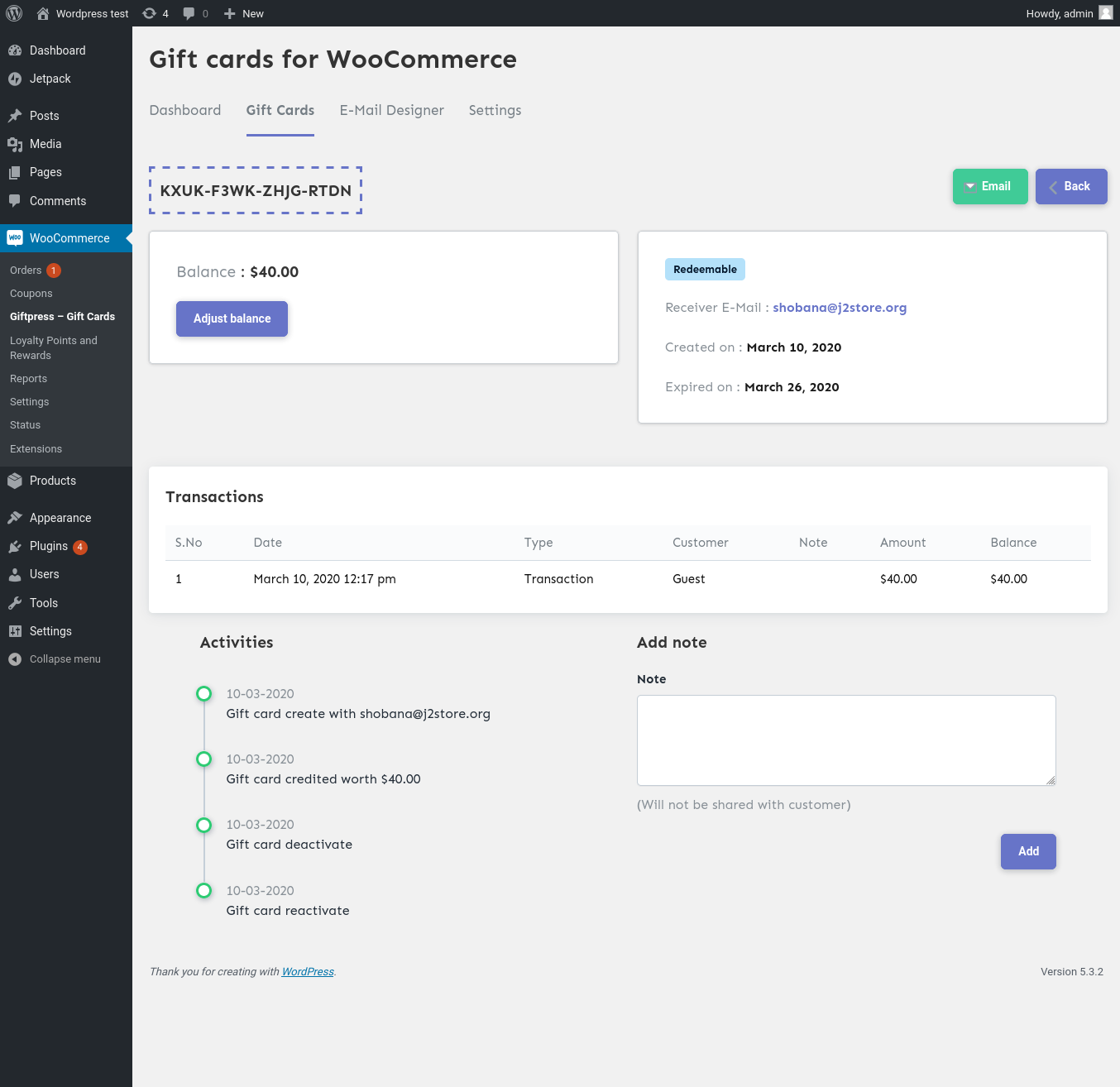1120x1087 pixels.
Task: Click the Guest customer cell
Action: pyautogui.click(x=689, y=579)
